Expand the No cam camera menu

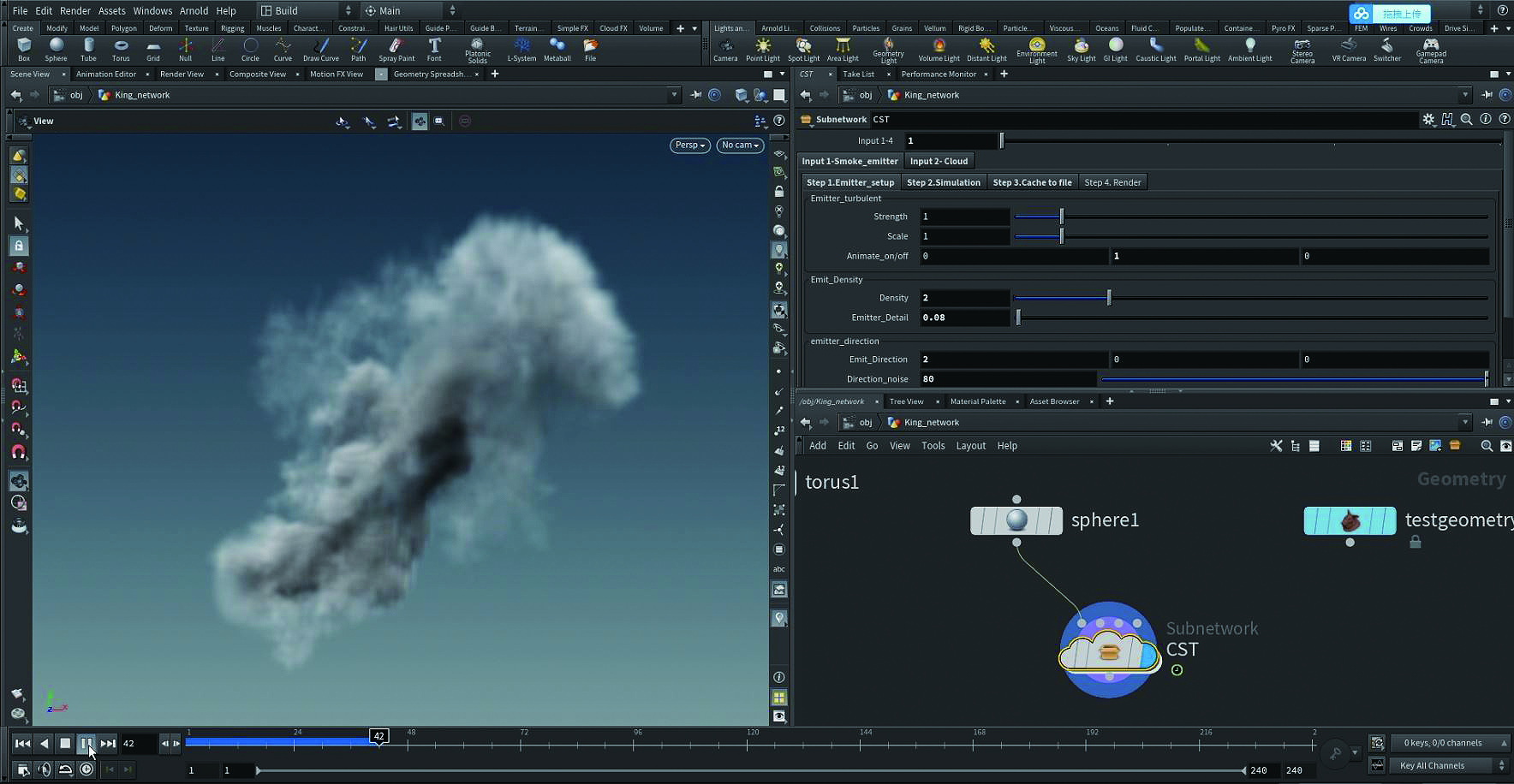tap(740, 146)
